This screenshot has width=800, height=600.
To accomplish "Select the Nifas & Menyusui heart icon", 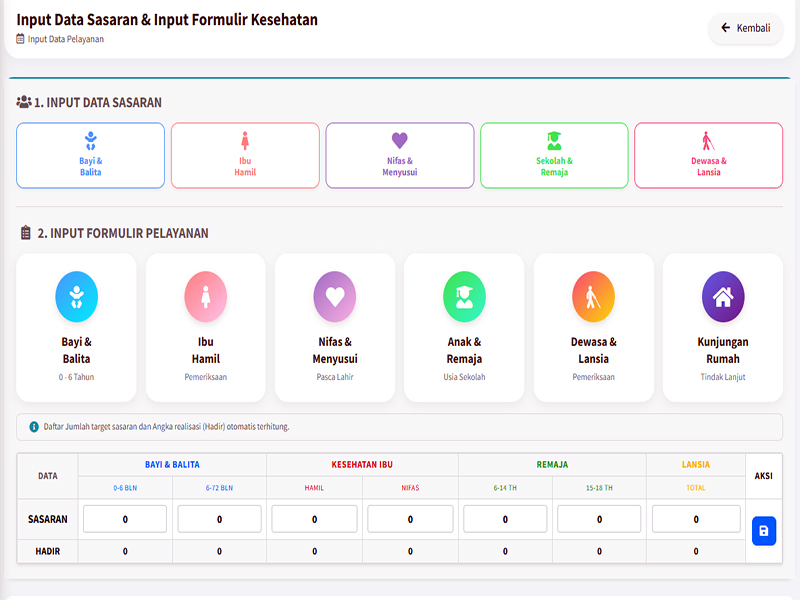I will [x=335, y=296].
